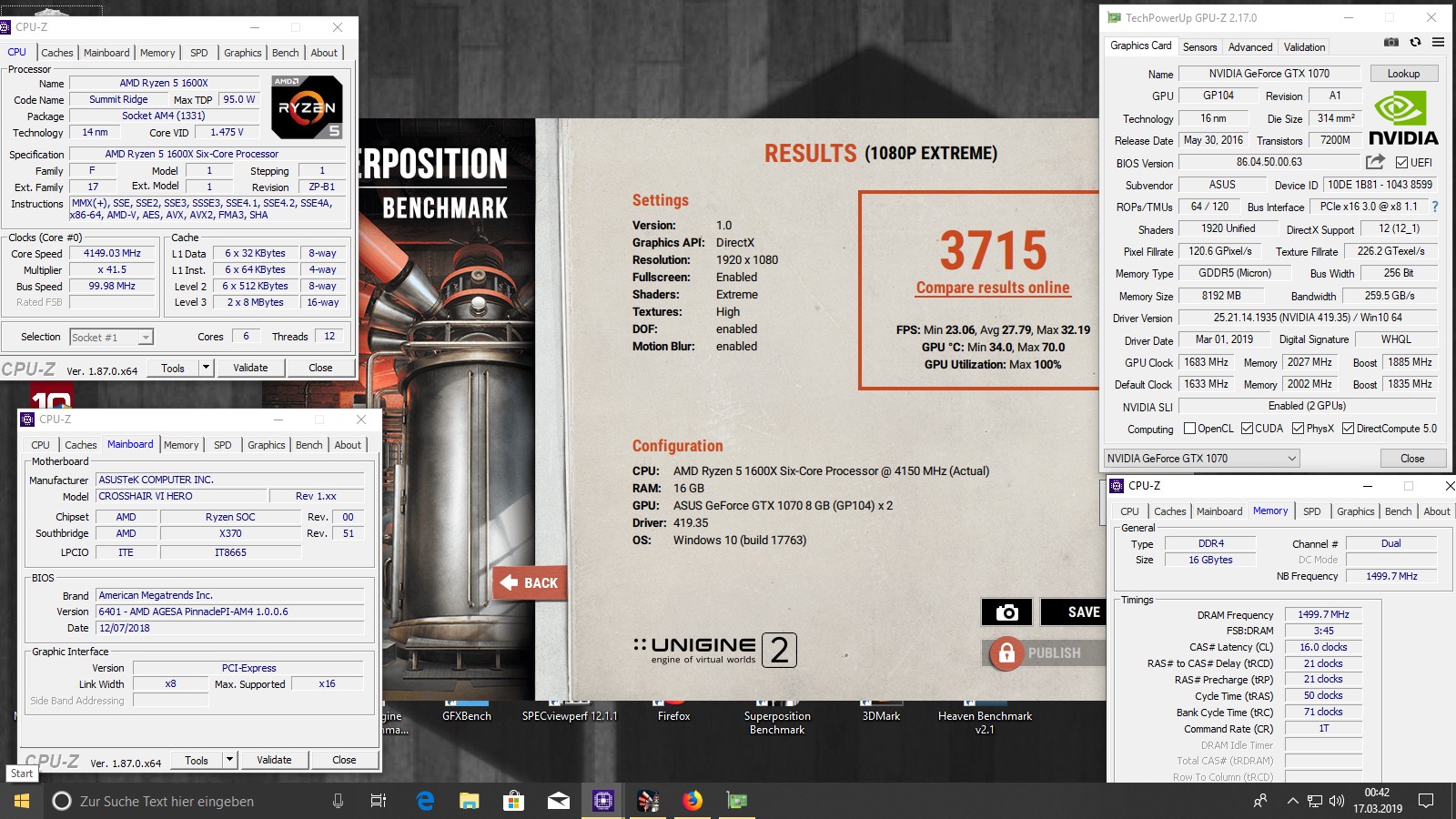Show hidden system tray icons

[x=1292, y=801]
